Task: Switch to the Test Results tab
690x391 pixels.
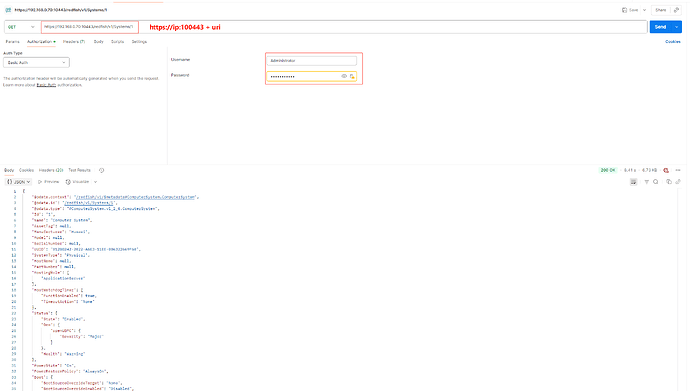Action: 80,170
